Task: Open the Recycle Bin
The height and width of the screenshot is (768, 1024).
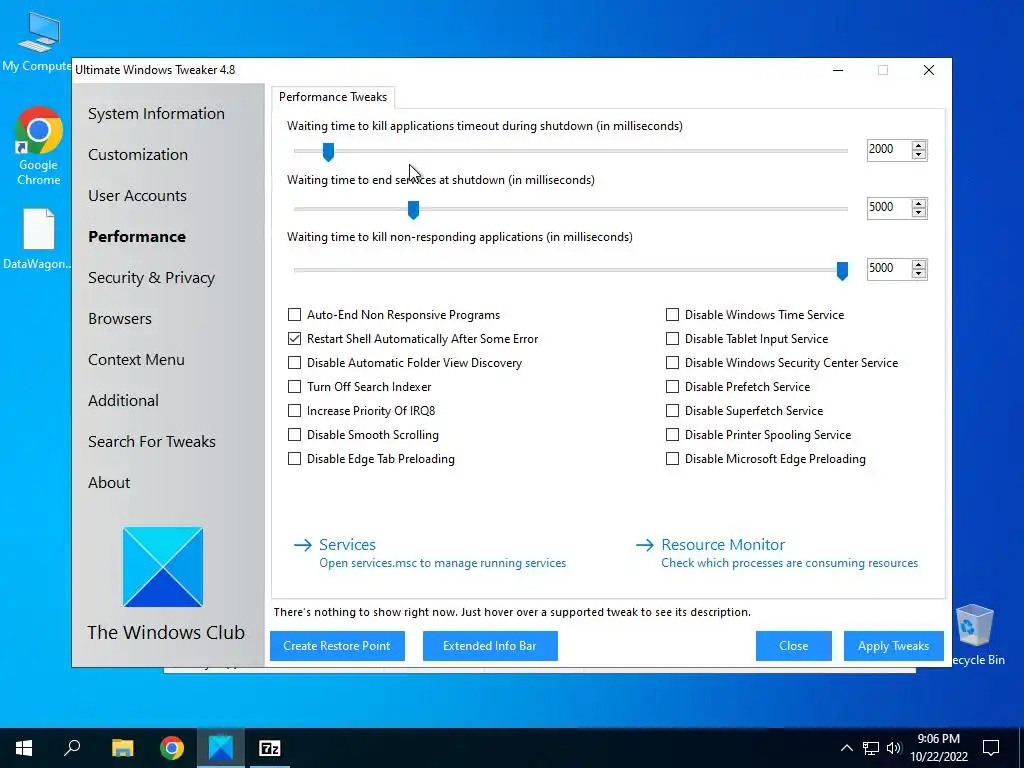Action: [974, 634]
